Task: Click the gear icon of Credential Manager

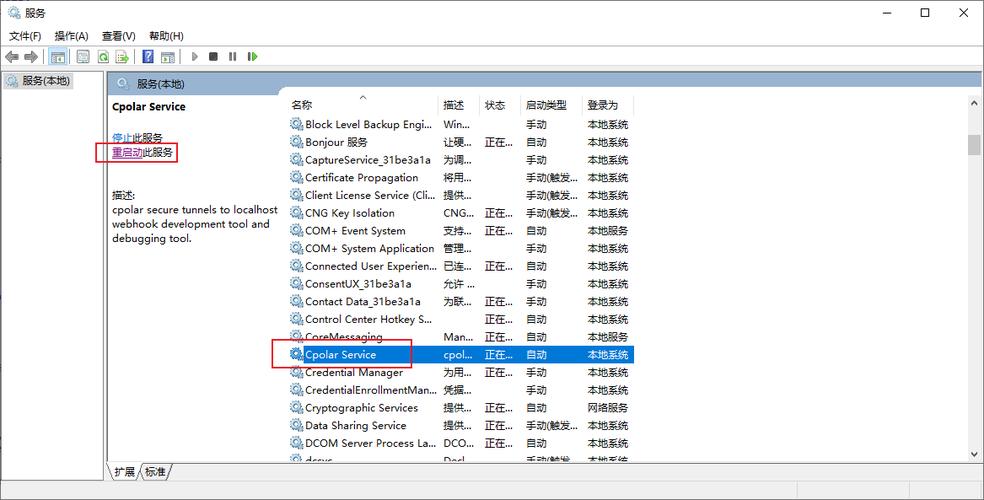Action: 296,372
